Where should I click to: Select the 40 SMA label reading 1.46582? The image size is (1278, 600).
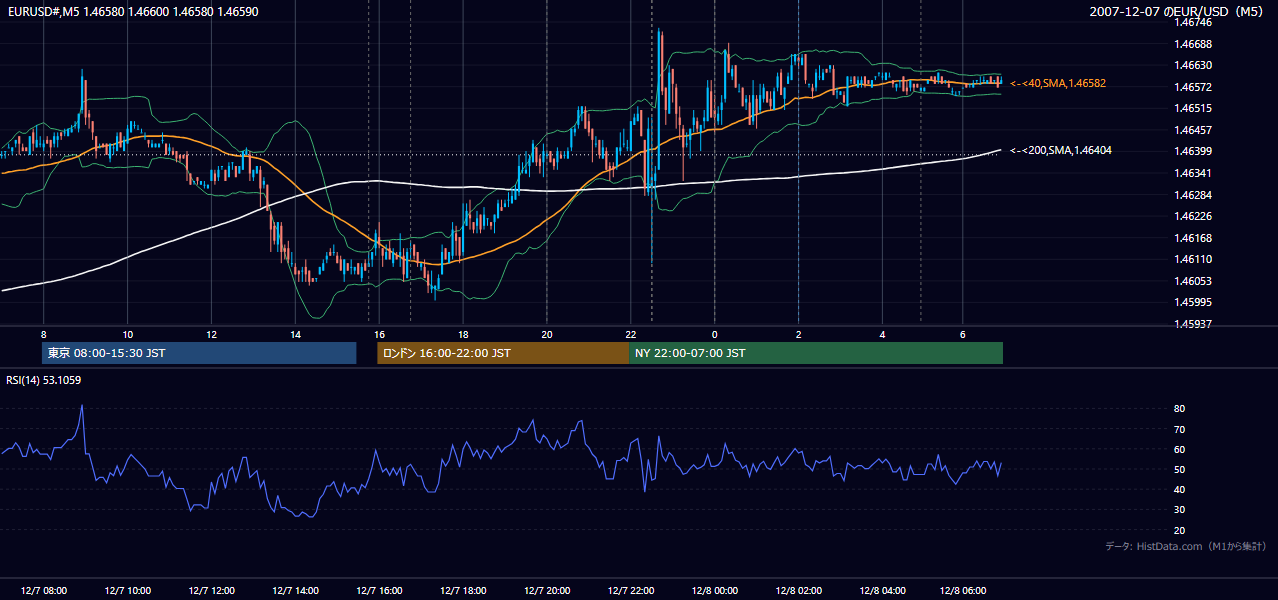pyautogui.click(x=1058, y=84)
